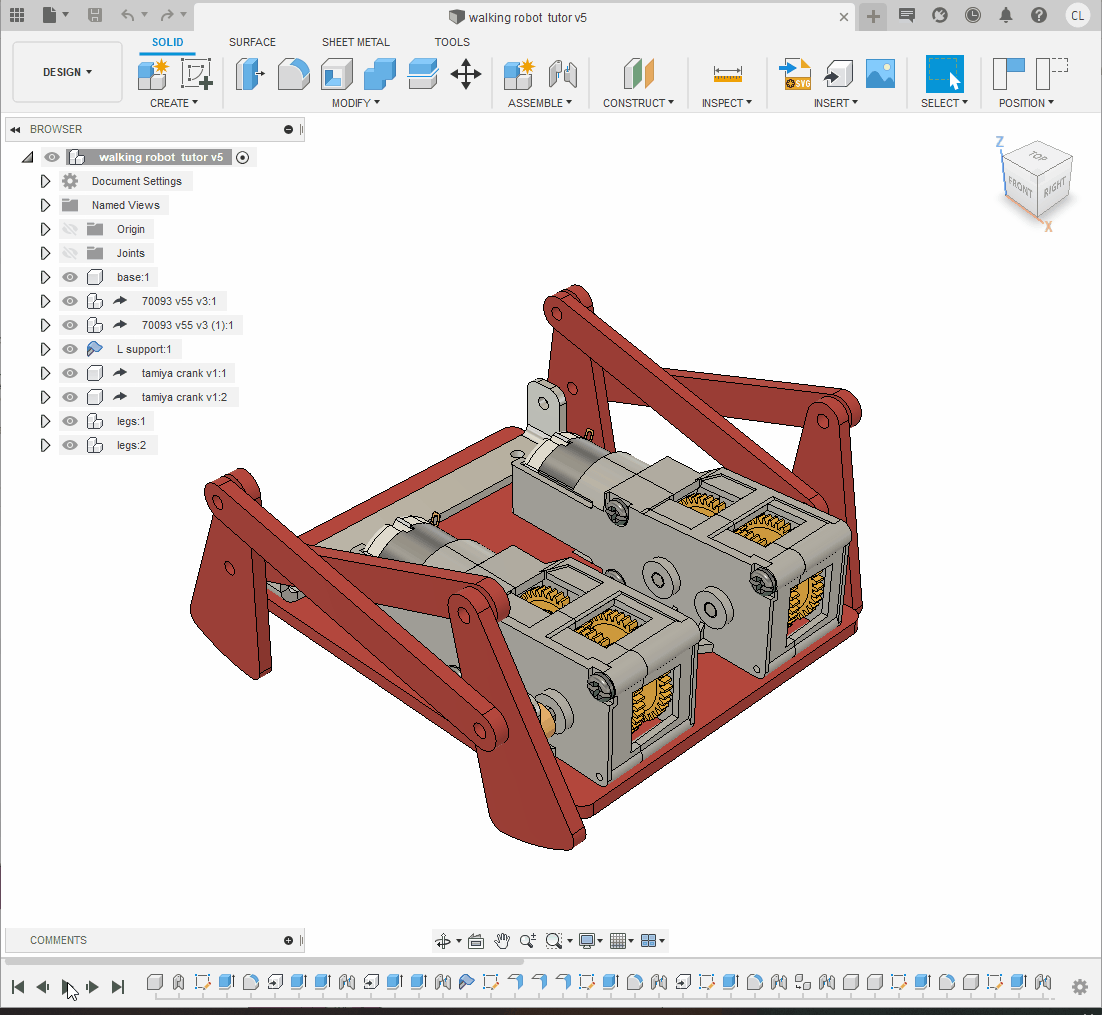The height and width of the screenshot is (1015, 1102).
Task: Open the MODIFY menu label
Action: [x=355, y=103]
